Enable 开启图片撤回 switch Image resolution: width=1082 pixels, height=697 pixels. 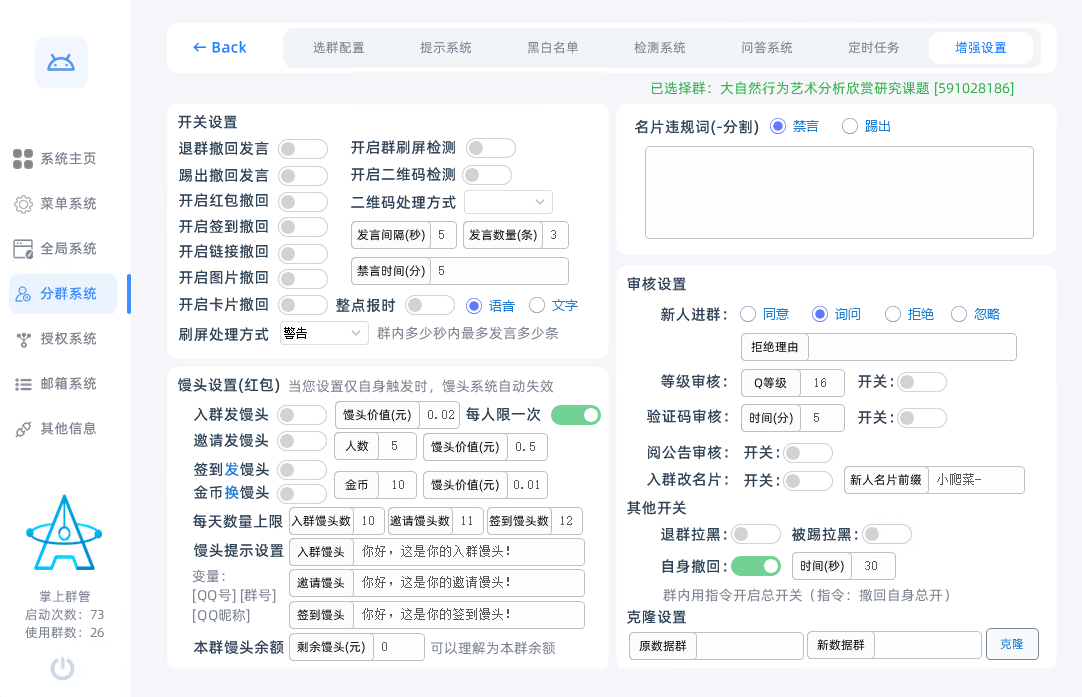[x=303, y=279]
